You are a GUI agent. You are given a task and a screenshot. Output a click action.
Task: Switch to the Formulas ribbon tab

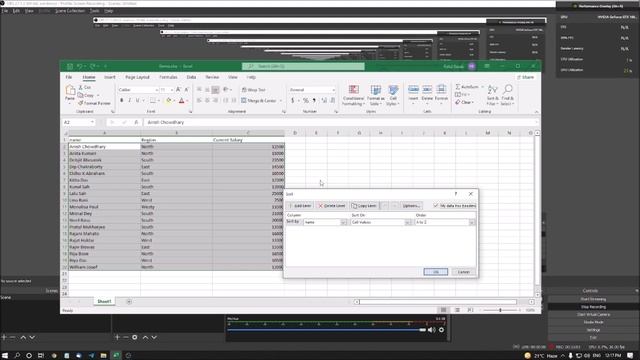(168, 77)
